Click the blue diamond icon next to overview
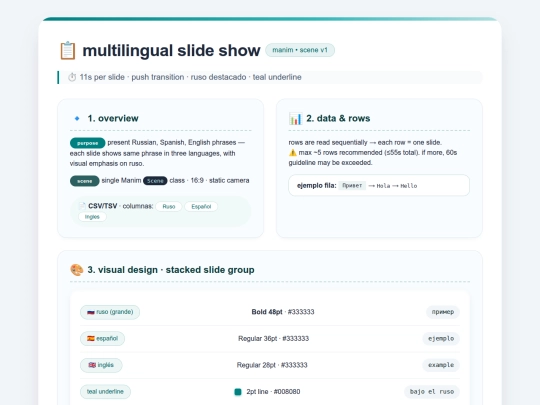 77,118
